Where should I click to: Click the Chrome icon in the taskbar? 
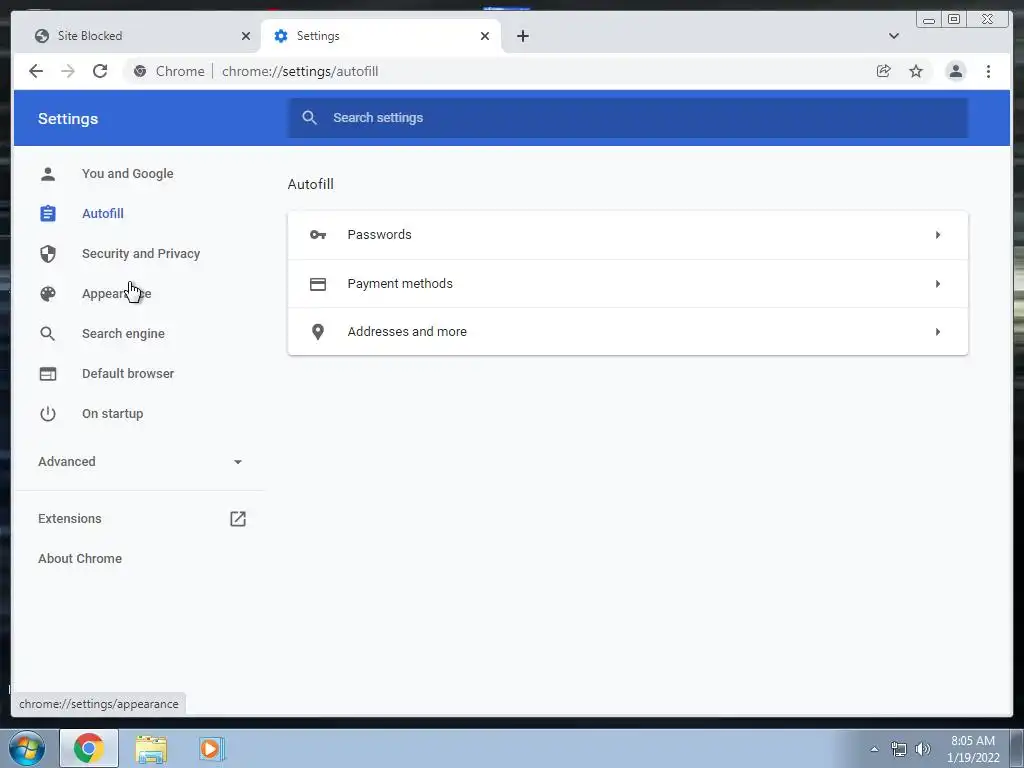89,748
